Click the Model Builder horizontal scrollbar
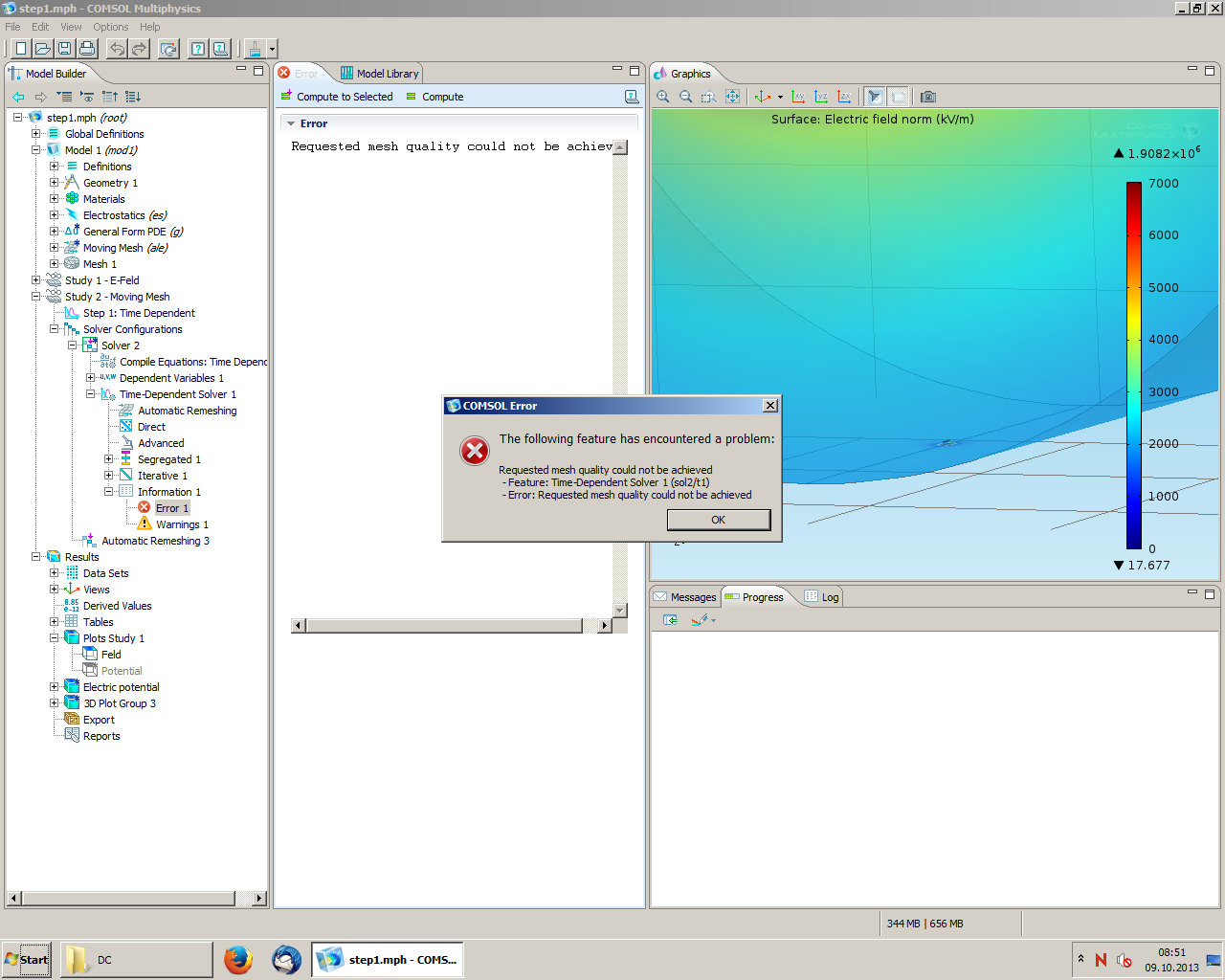The image size is (1225, 980). 137,899
